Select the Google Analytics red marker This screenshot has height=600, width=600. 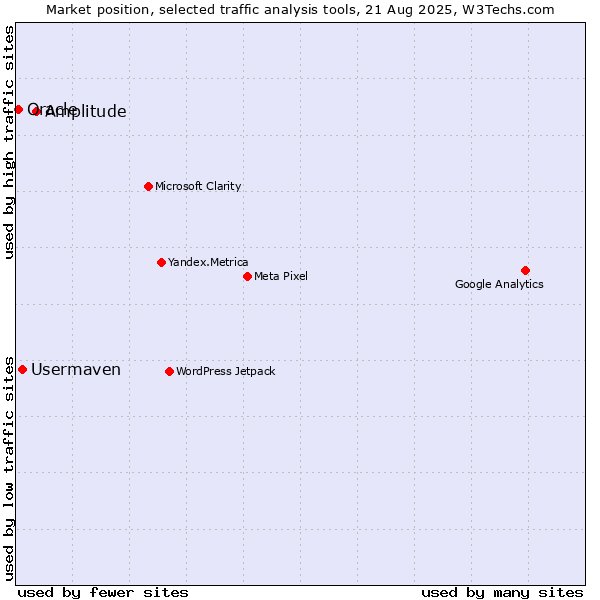(x=525, y=271)
